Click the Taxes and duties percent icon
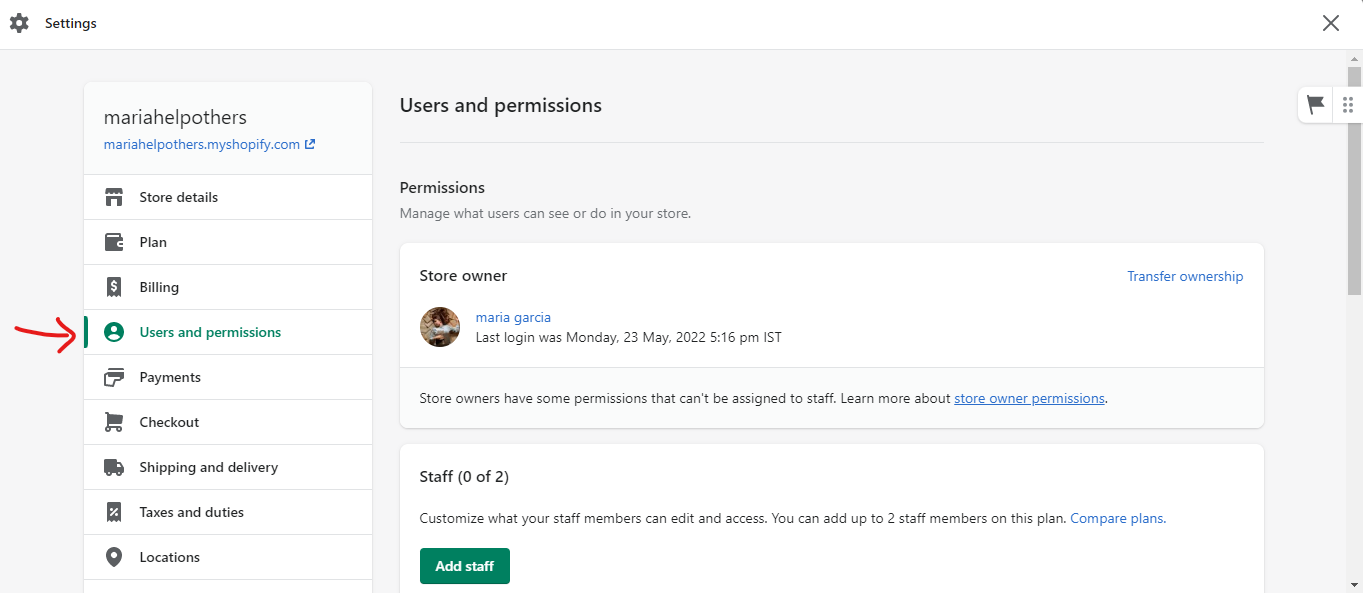This screenshot has height=593, width=1363. point(114,512)
